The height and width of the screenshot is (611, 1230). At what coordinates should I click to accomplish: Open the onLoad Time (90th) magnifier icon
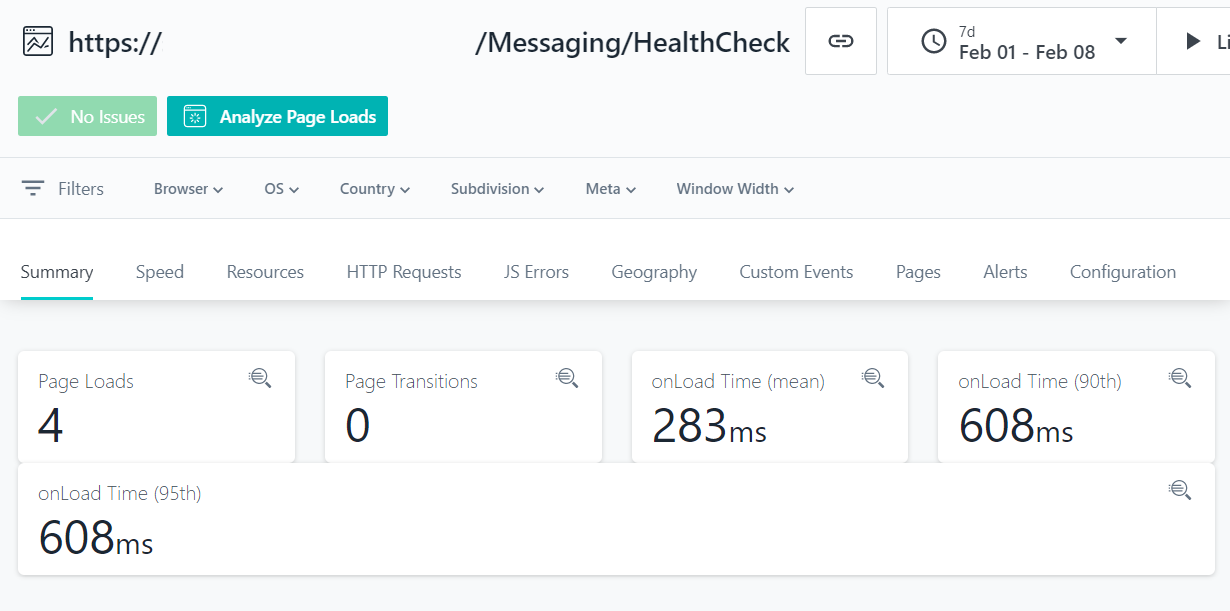[x=1180, y=377]
